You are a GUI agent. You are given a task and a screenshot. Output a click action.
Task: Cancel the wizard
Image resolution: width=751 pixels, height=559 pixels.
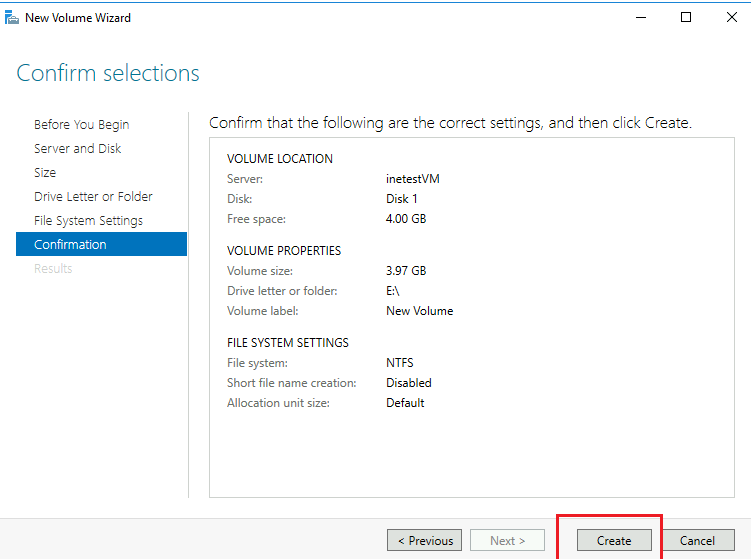click(x=697, y=541)
